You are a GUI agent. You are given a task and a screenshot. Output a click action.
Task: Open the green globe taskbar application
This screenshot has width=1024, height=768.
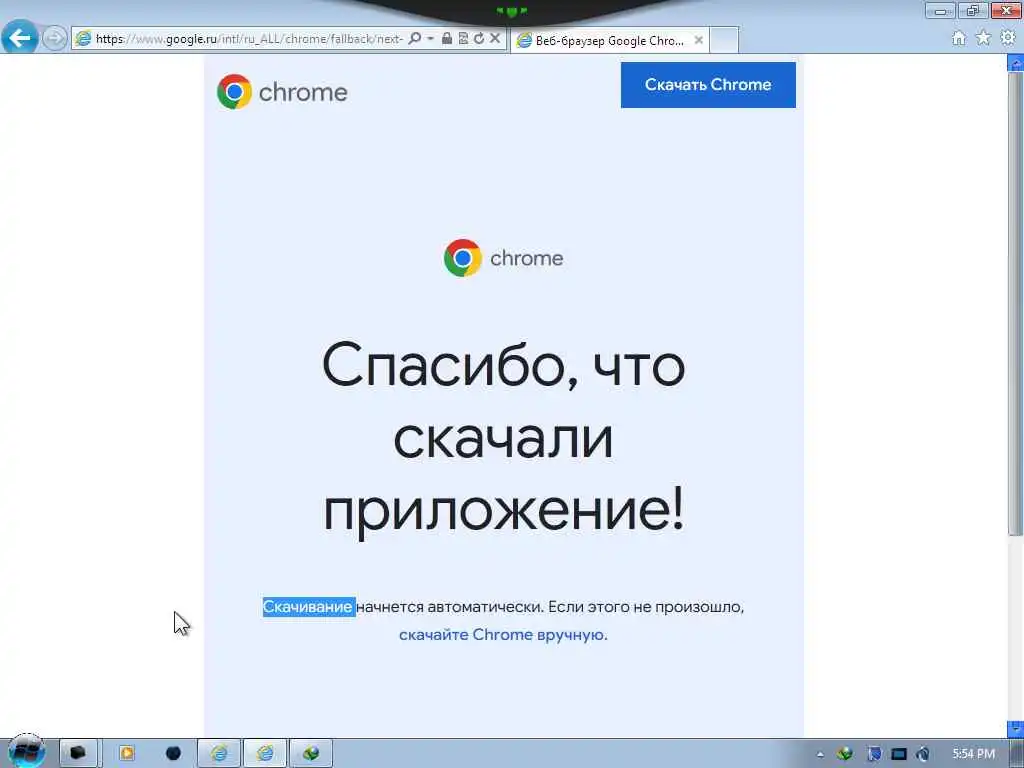click(311, 753)
